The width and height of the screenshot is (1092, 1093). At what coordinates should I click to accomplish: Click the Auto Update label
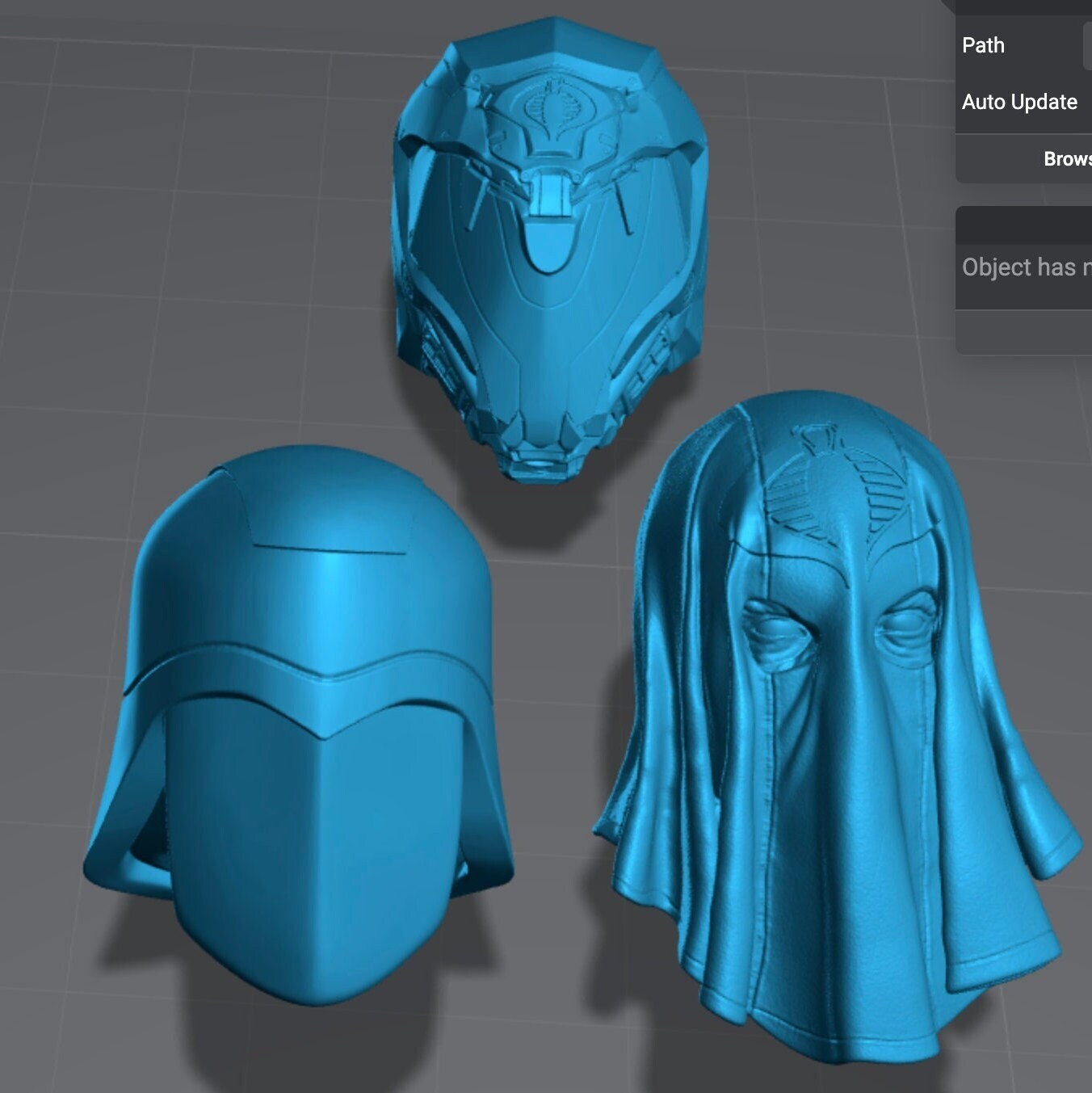tap(1019, 102)
